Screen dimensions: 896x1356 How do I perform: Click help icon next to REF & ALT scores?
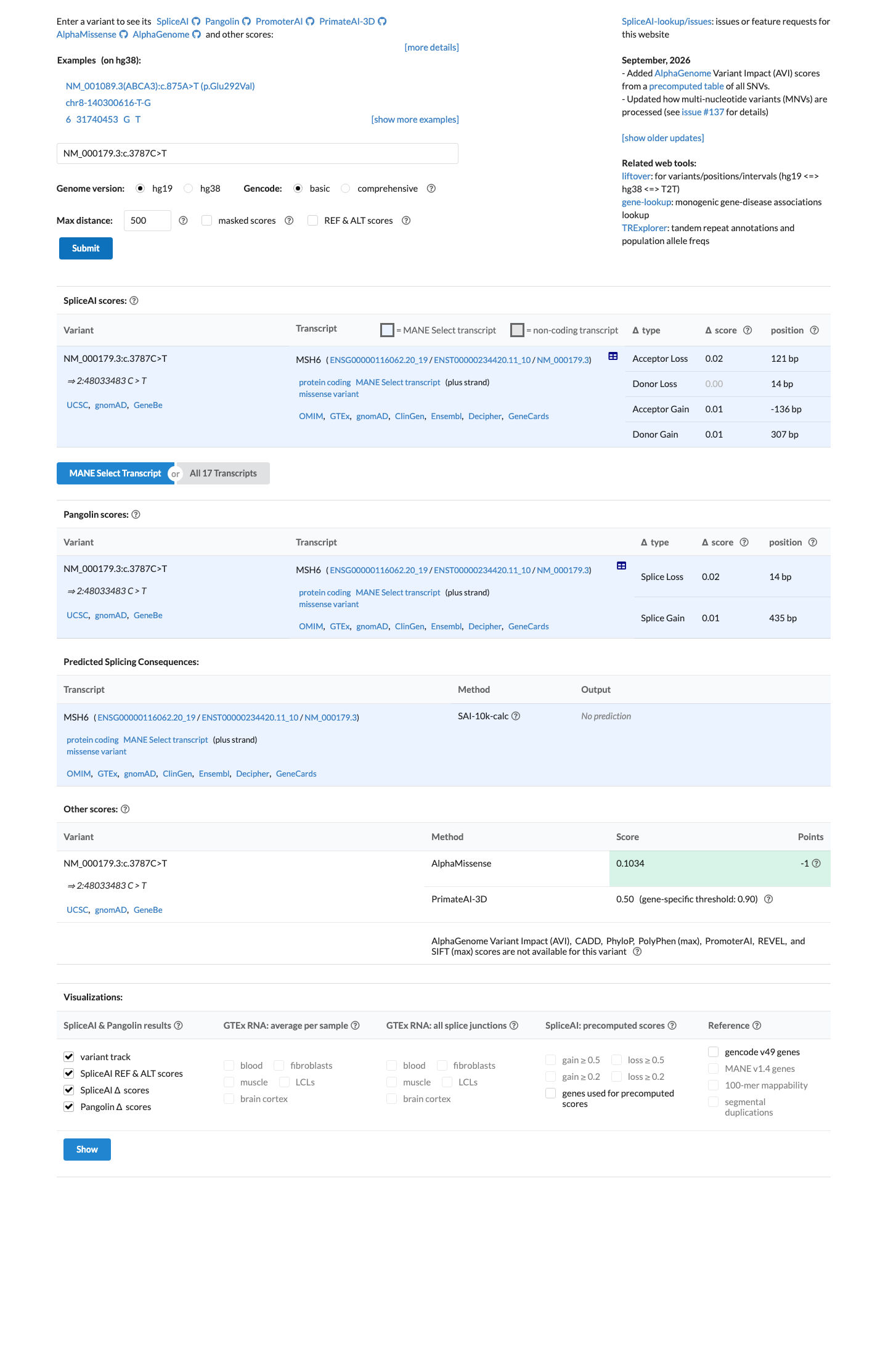(x=406, y=221)
